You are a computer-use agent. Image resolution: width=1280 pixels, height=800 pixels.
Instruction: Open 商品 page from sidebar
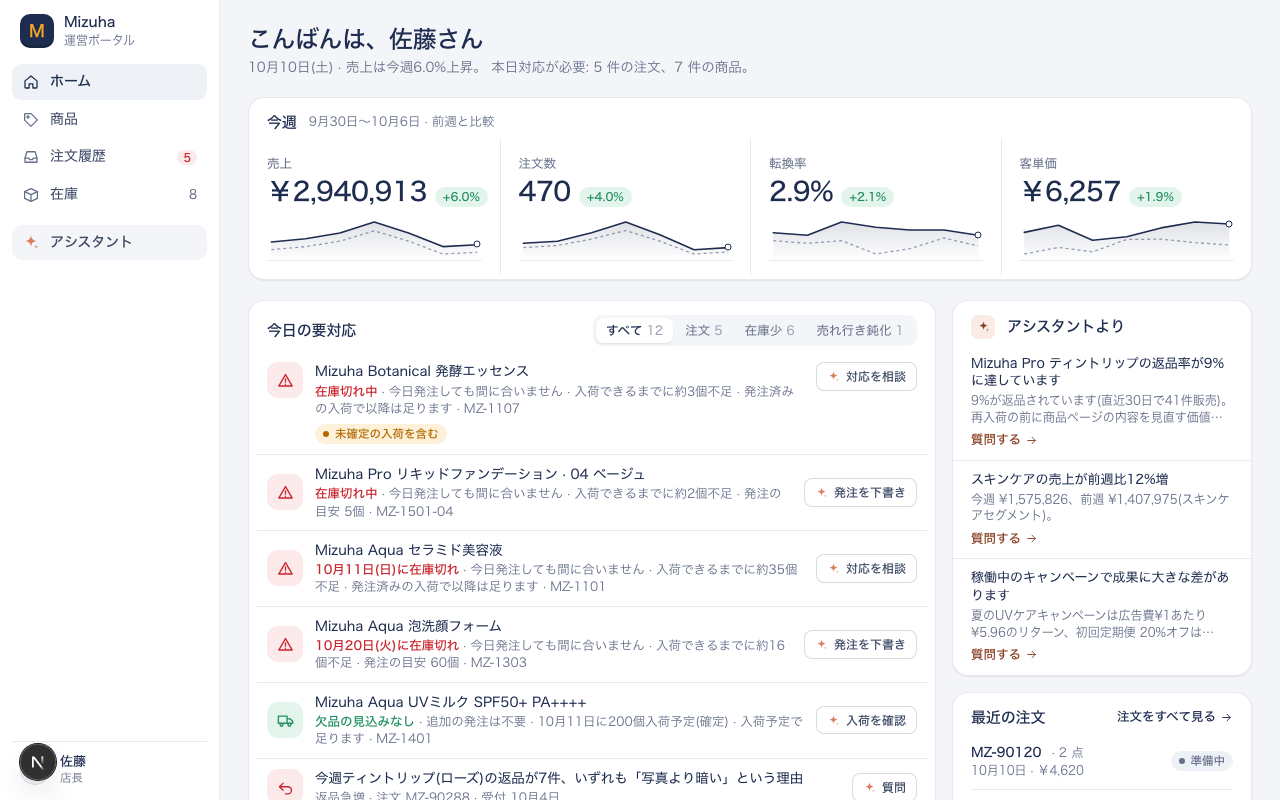pos(109,119)
